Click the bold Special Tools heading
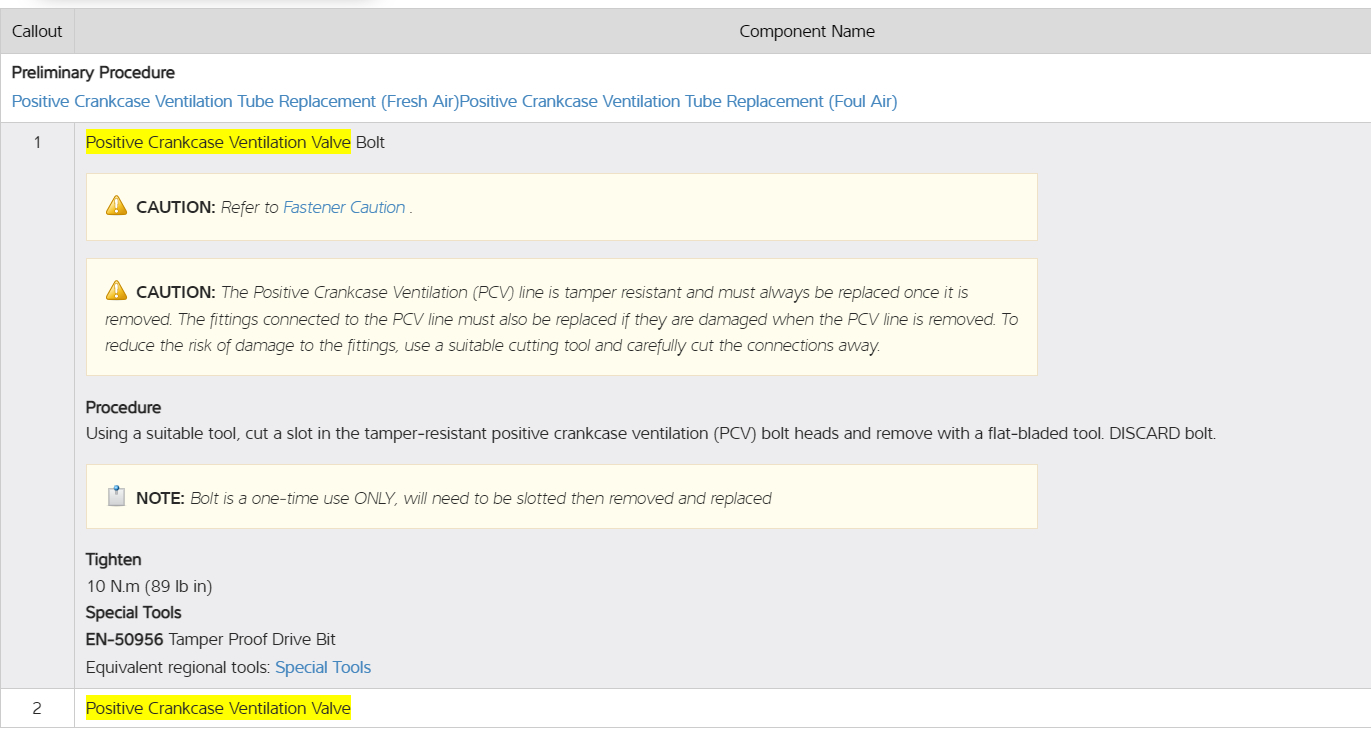1371x737 pixels. click(133, 613)
